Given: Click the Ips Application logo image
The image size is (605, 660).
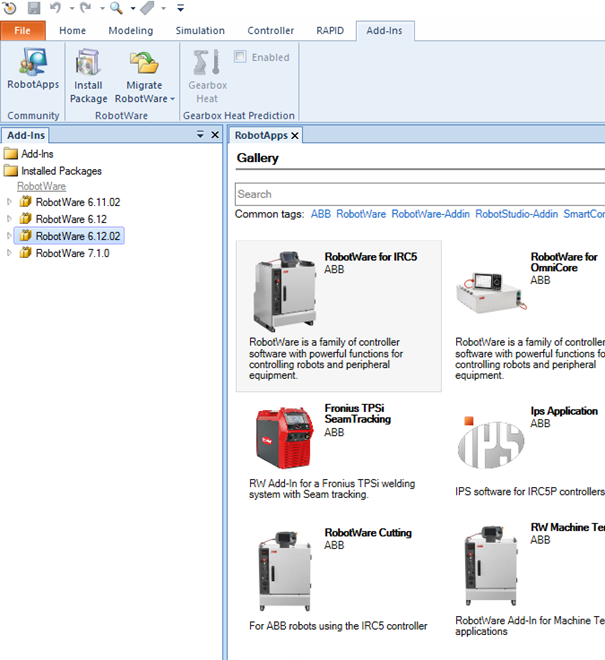Looking at the screenshot, I should point(491,442).
